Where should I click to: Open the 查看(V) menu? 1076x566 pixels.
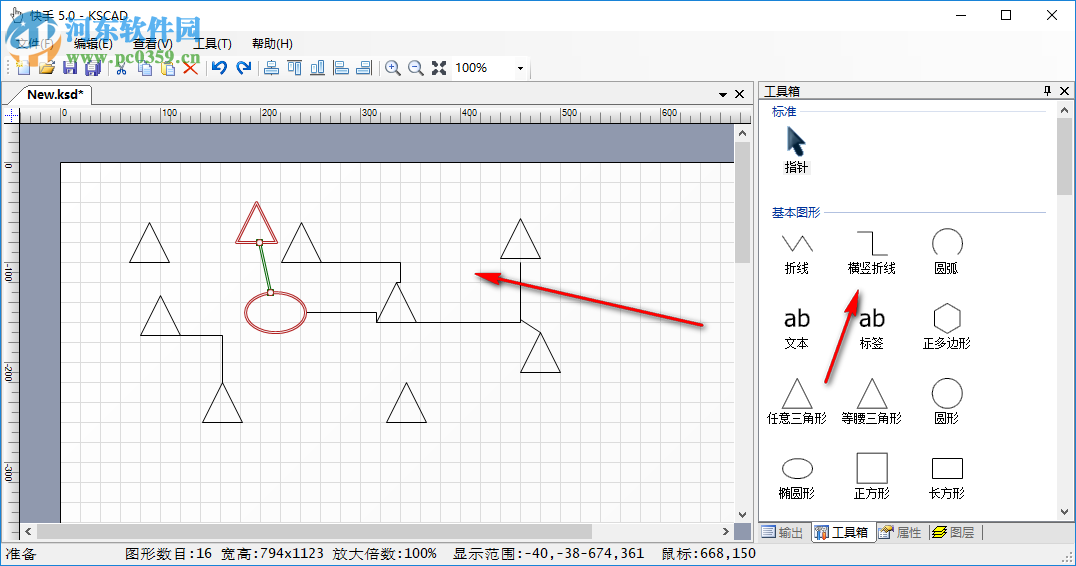[153, 44]
